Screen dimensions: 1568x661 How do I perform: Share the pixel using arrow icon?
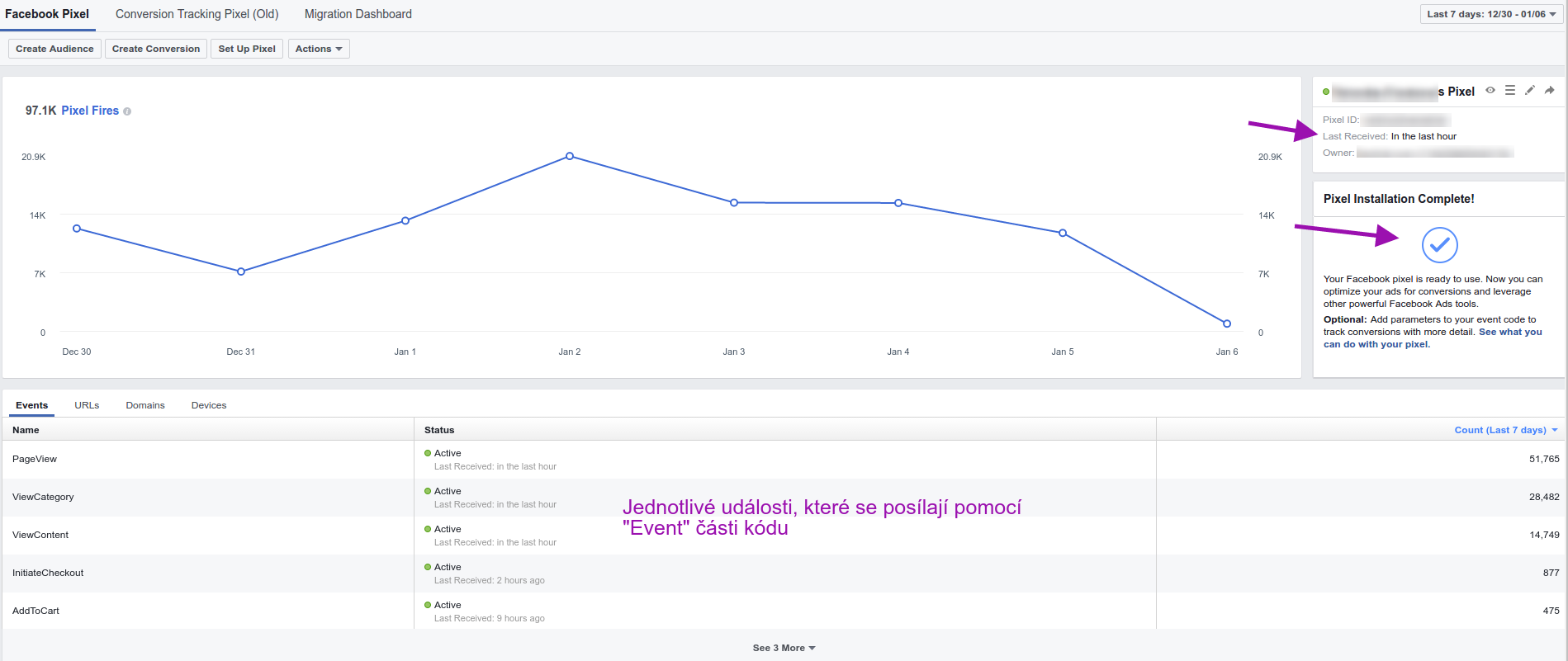pyautogui.click(x=1550, y=91)
